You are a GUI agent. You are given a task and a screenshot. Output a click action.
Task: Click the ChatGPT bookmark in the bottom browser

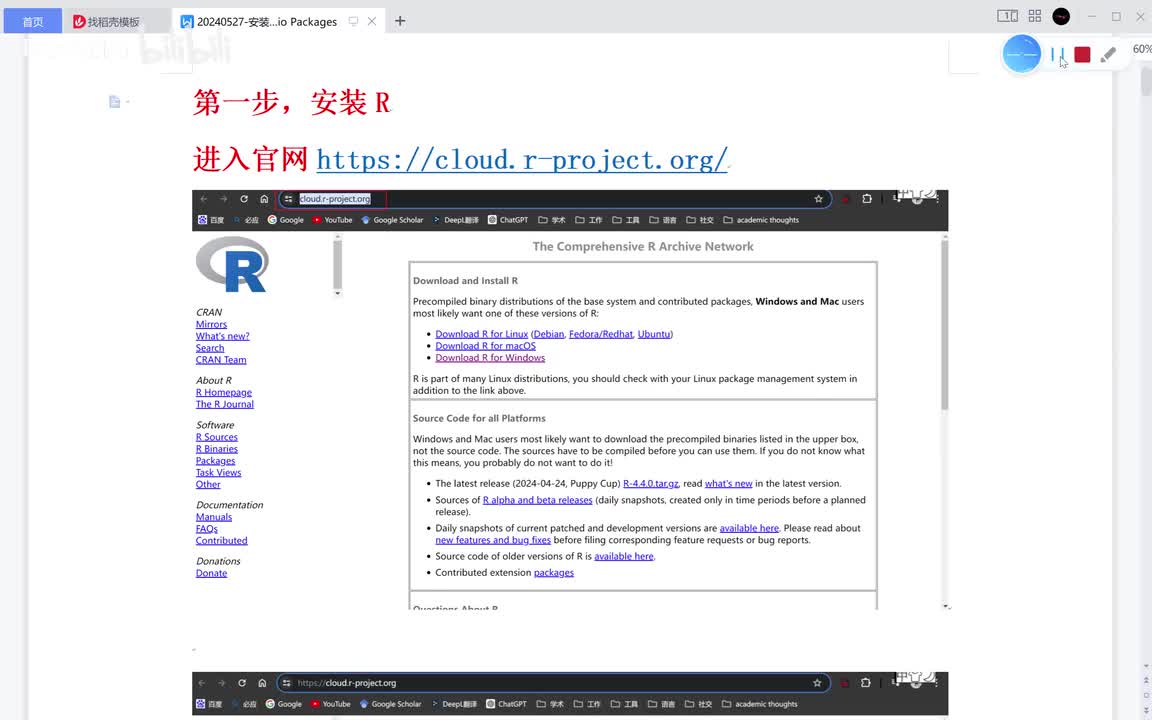[506, 704]
